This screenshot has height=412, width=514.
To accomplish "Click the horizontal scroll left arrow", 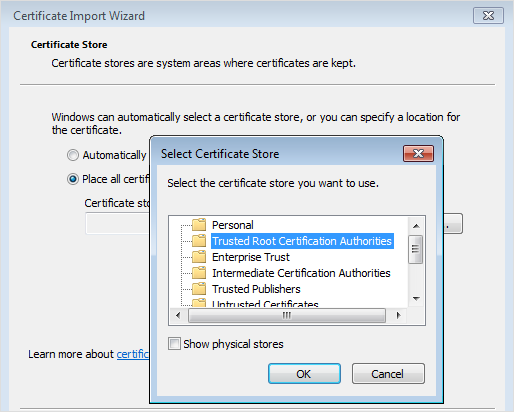I will point(178,315).
